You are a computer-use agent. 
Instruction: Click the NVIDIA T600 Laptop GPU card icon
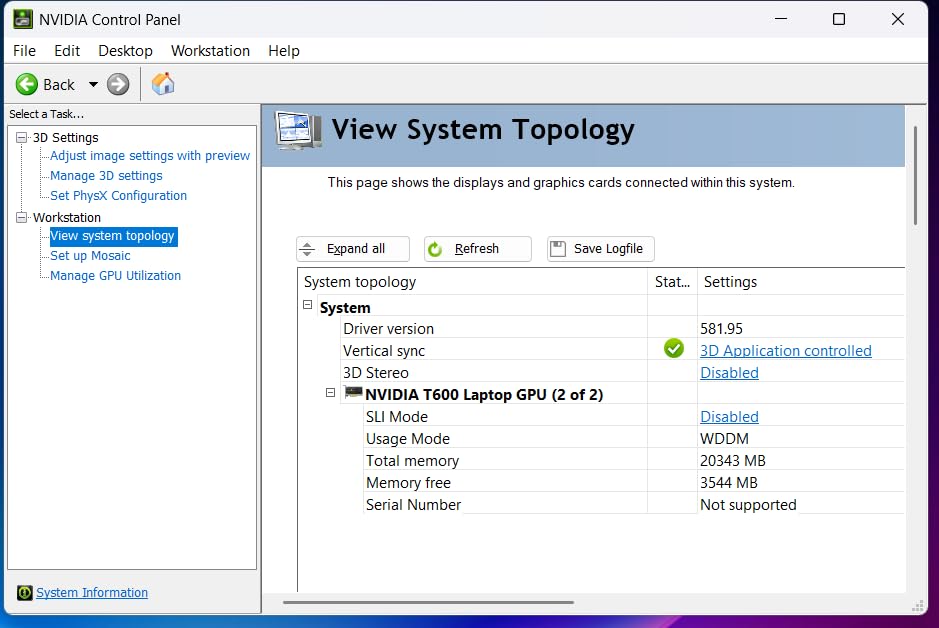[353, 394]
